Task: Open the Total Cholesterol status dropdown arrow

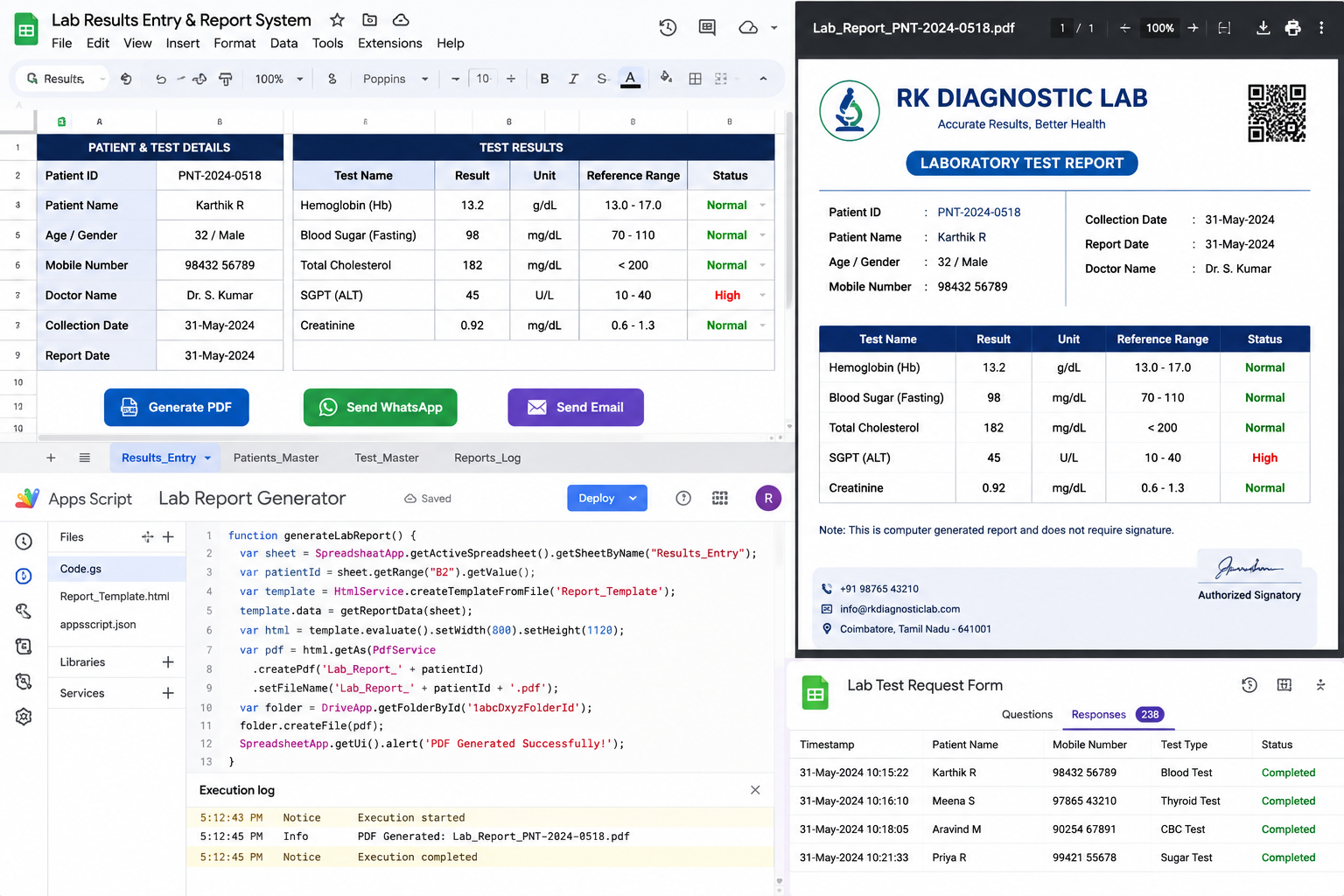Action: 763,265
